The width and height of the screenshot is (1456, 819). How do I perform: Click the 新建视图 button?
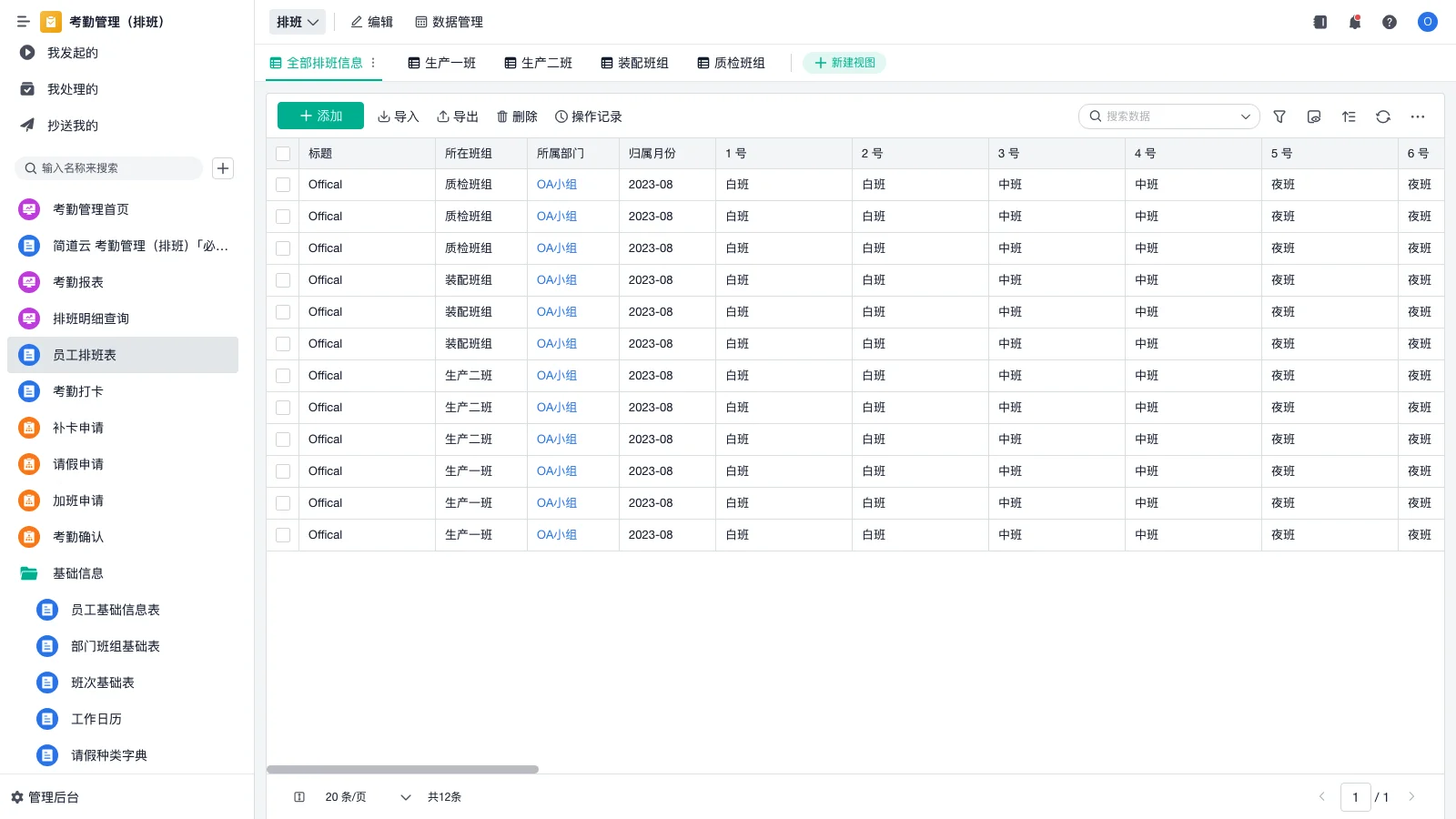[844, 63]
